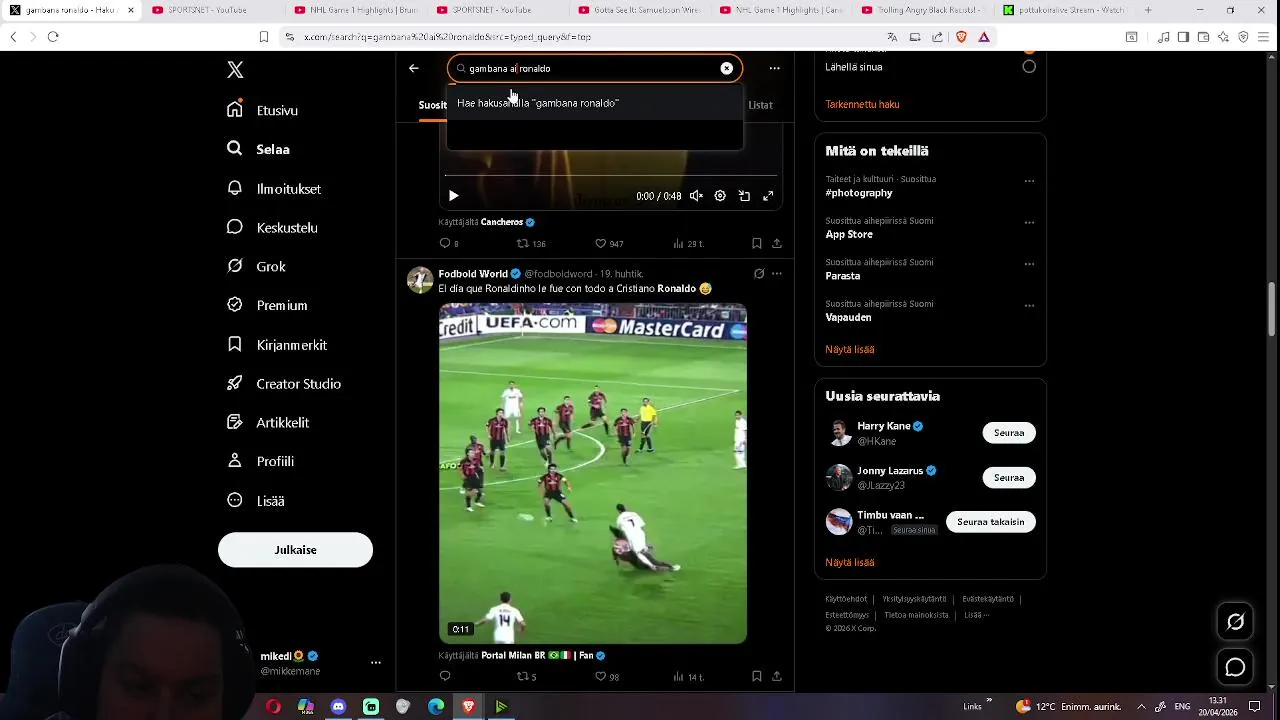Repost the post with 136 reposts

(530, 243)
